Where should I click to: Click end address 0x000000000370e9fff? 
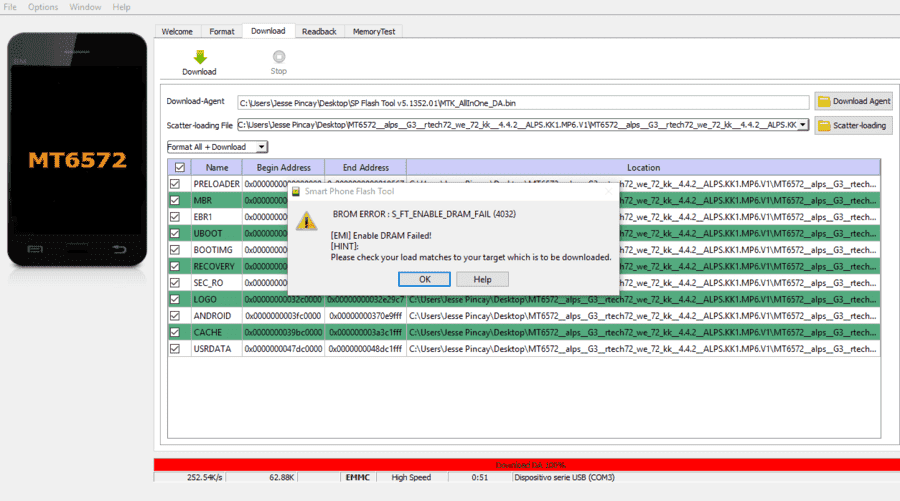coord(366,316)
